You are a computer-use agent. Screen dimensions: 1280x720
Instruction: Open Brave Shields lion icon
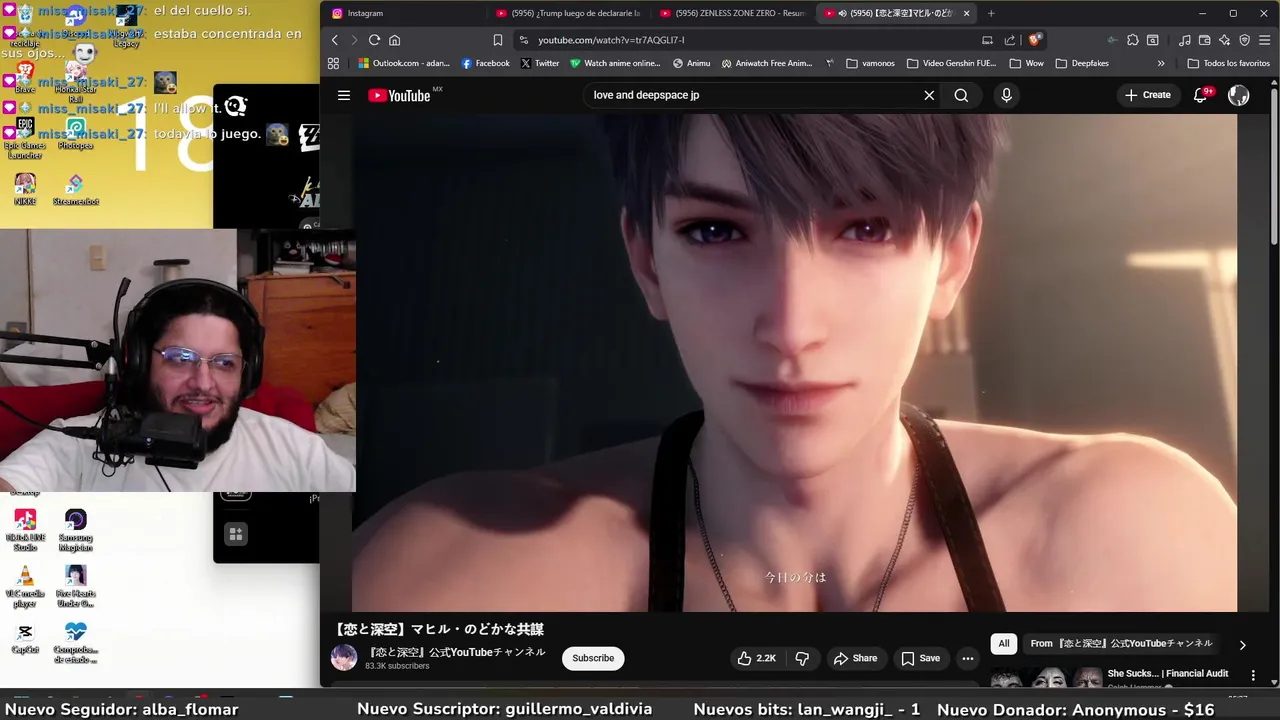(1035, 40)
